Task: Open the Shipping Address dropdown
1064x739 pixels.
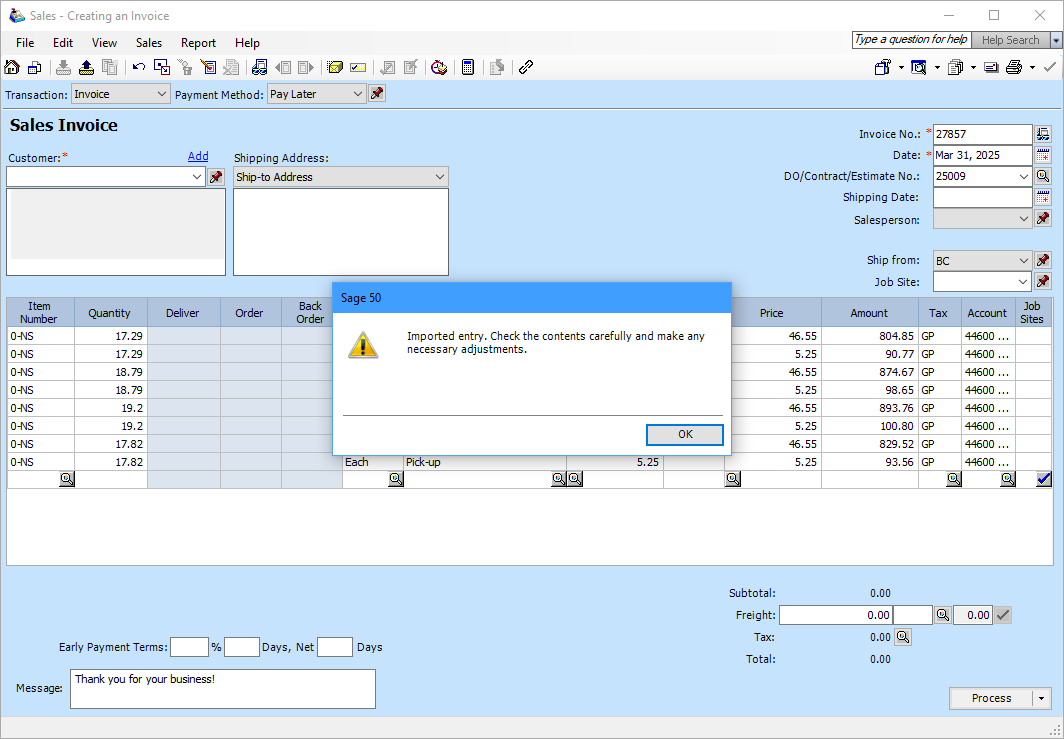Action: tap(440, 177)
